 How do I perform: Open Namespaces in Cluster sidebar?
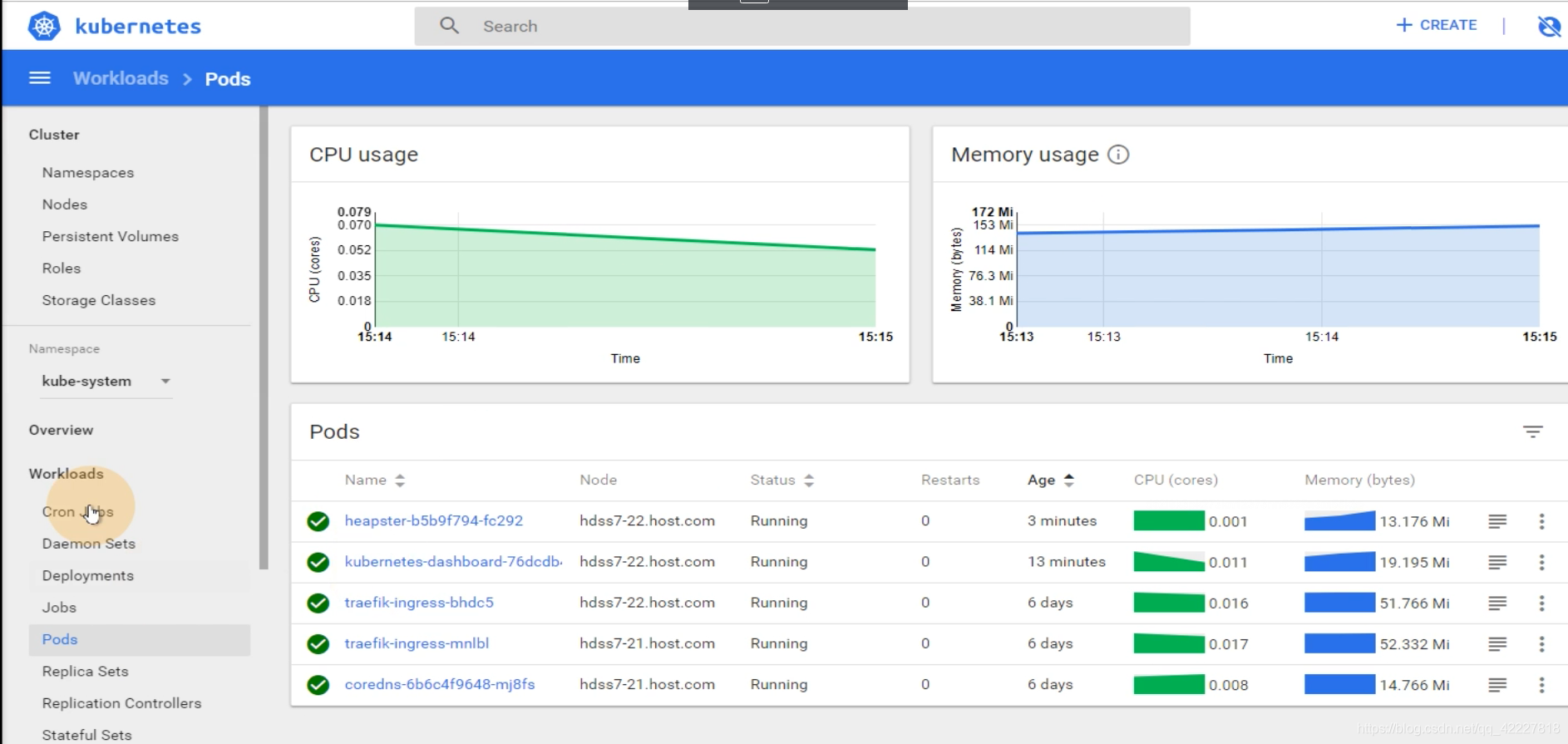click(88, 172)
